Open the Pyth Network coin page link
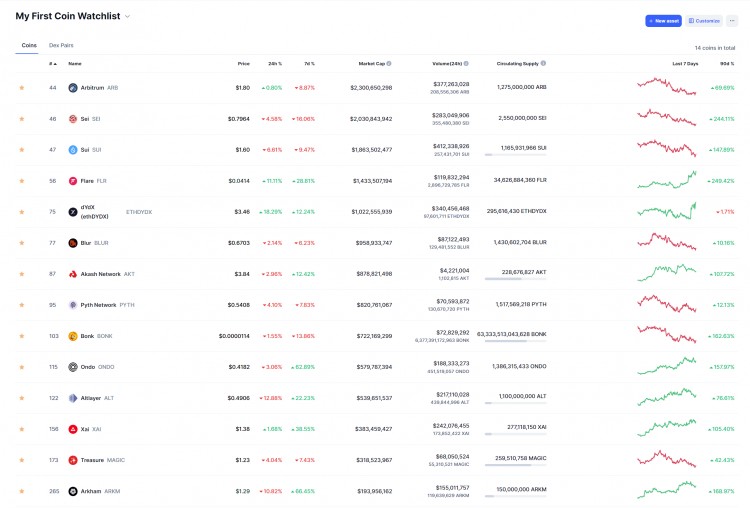The width and height of the screenshot is (750, 508). click(98, 305)
